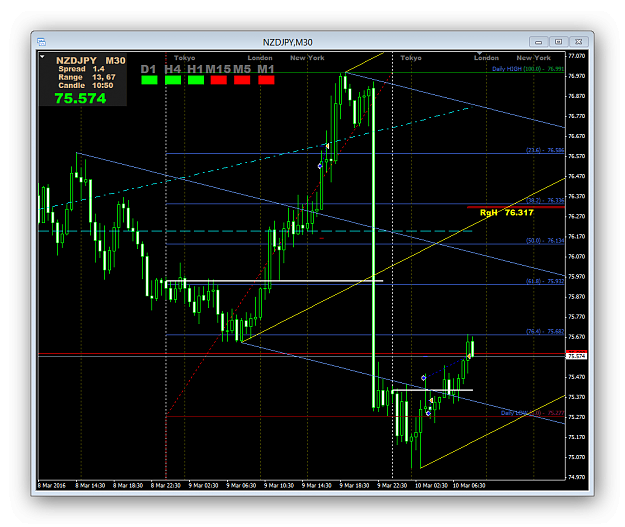The width and height of the screenshot is (625, 527).
Task: Click the current price 75.574 readout
Action: point(81,98)
